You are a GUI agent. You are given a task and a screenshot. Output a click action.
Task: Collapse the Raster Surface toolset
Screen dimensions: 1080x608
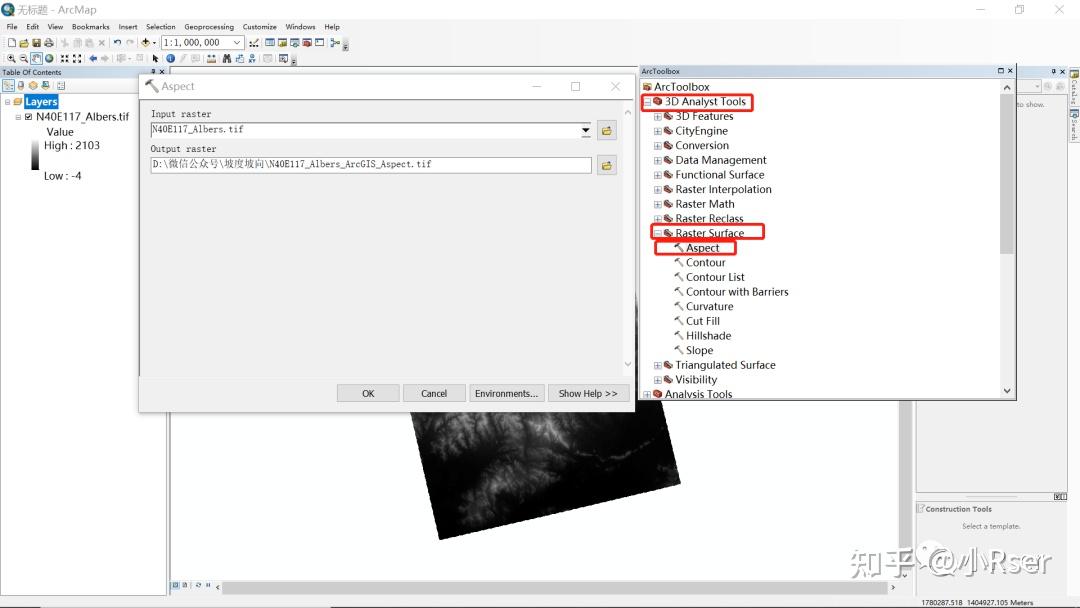coord(658,233)
